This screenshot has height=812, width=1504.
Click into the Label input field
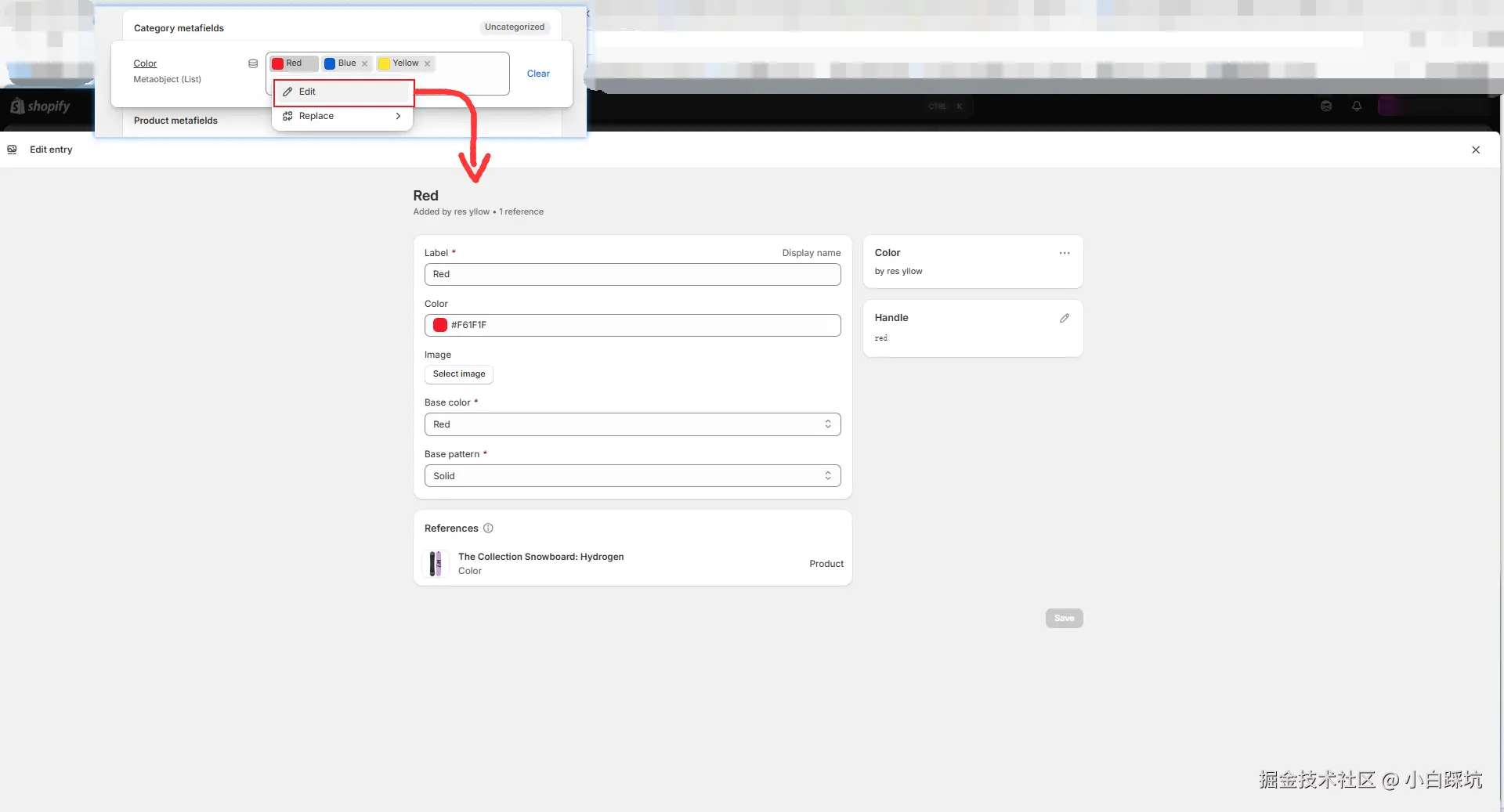pos(632,274)
